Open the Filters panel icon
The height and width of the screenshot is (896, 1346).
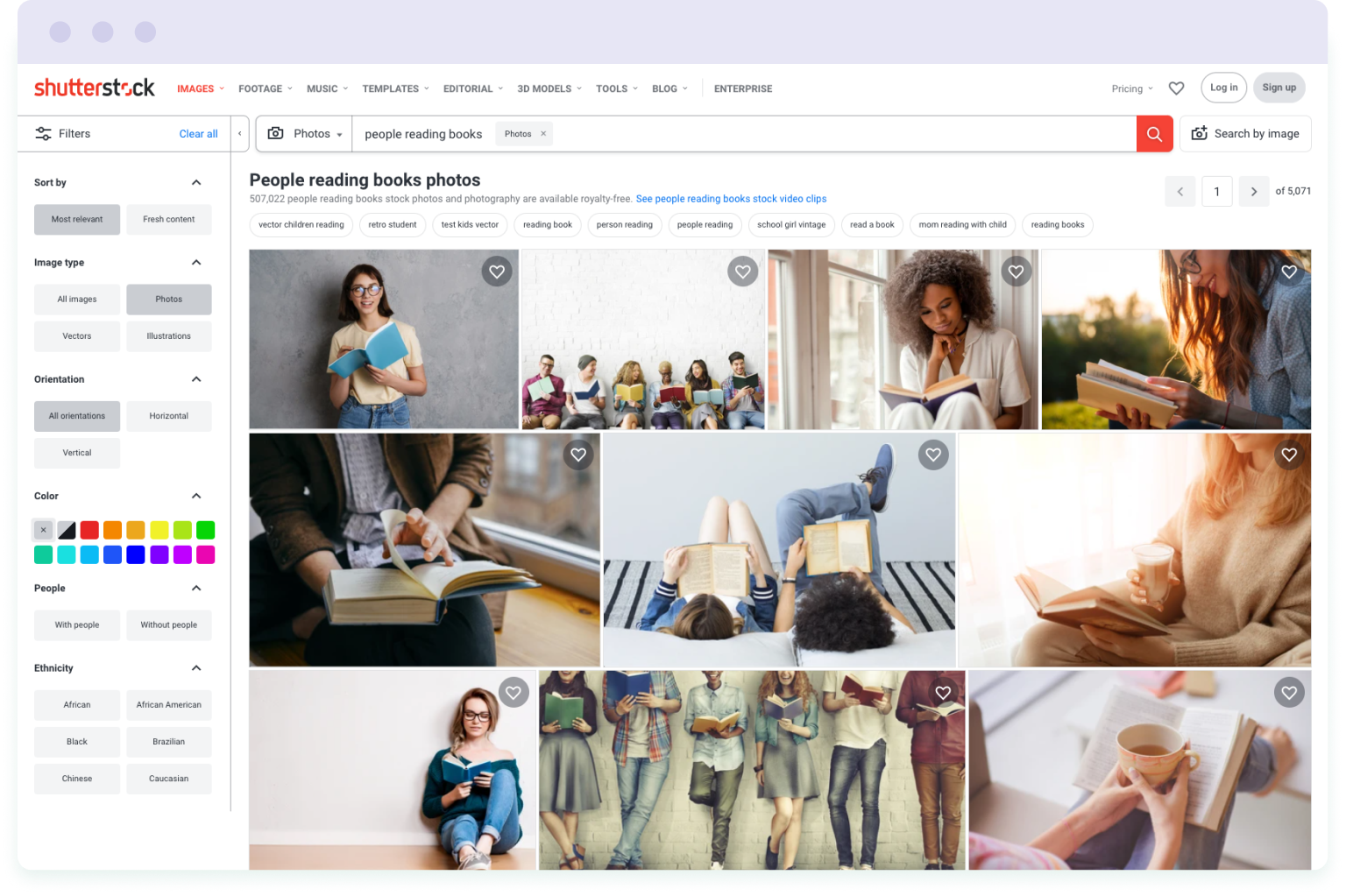pos(43,133)
